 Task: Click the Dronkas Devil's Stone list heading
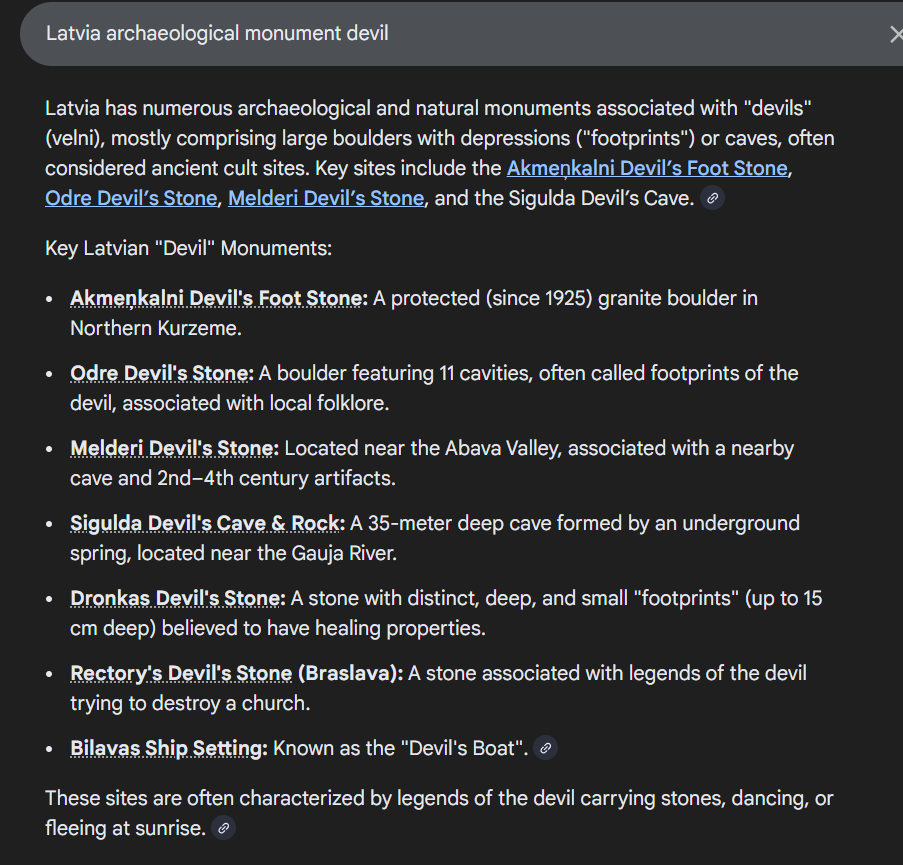pyautogui.click(x=178, y=598)
